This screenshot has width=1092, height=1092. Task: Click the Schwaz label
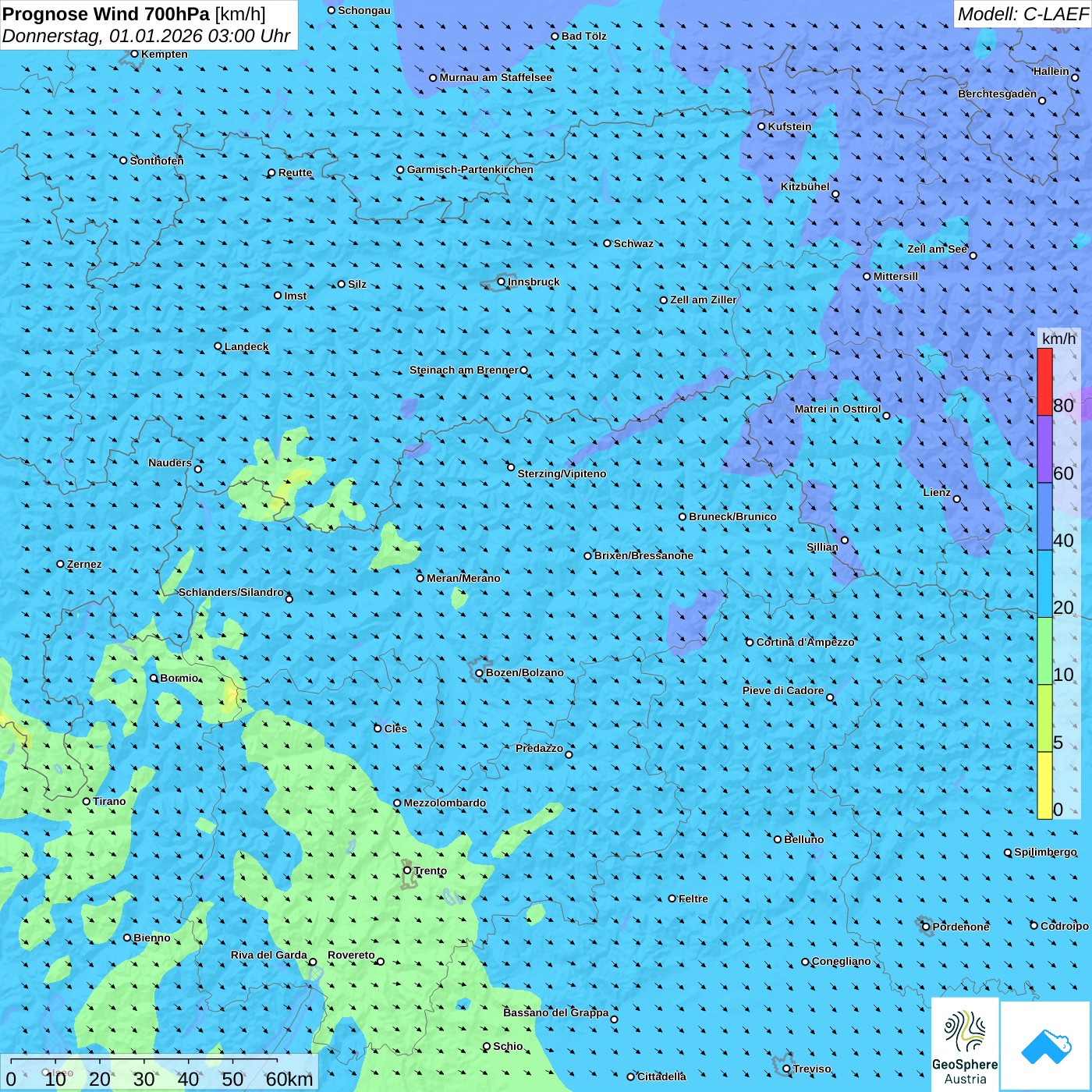[x=633, y=243]
